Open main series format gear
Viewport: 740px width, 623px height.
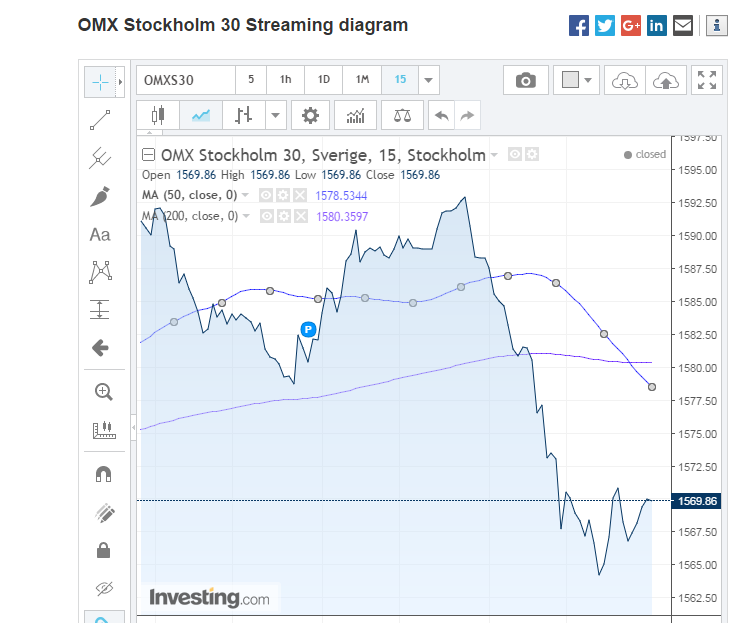click(x=532, y=154)
